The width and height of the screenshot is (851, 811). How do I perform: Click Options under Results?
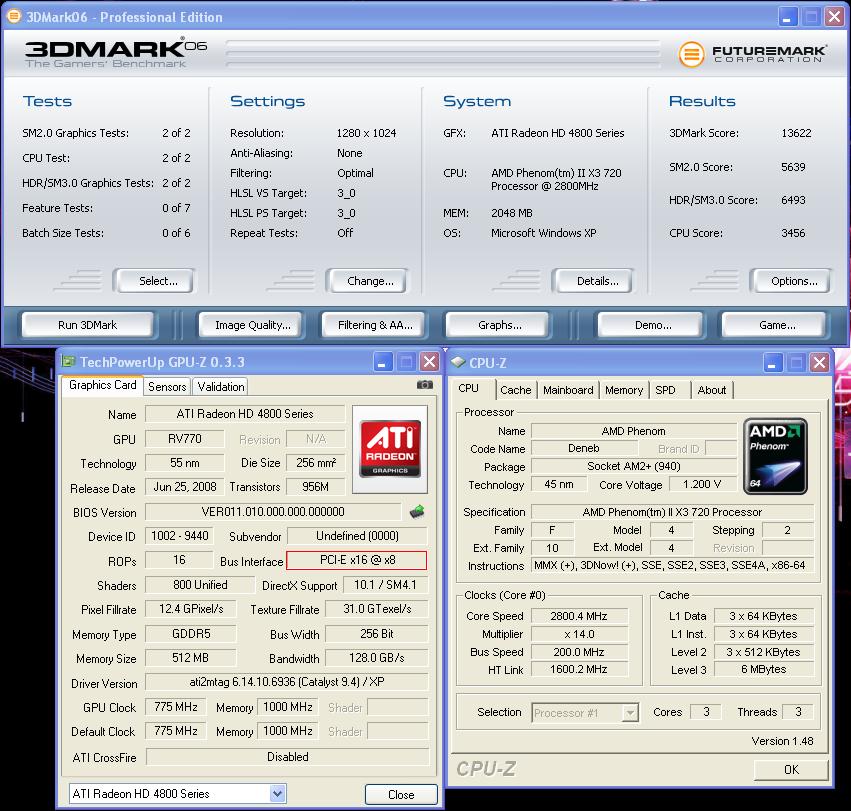793,281
